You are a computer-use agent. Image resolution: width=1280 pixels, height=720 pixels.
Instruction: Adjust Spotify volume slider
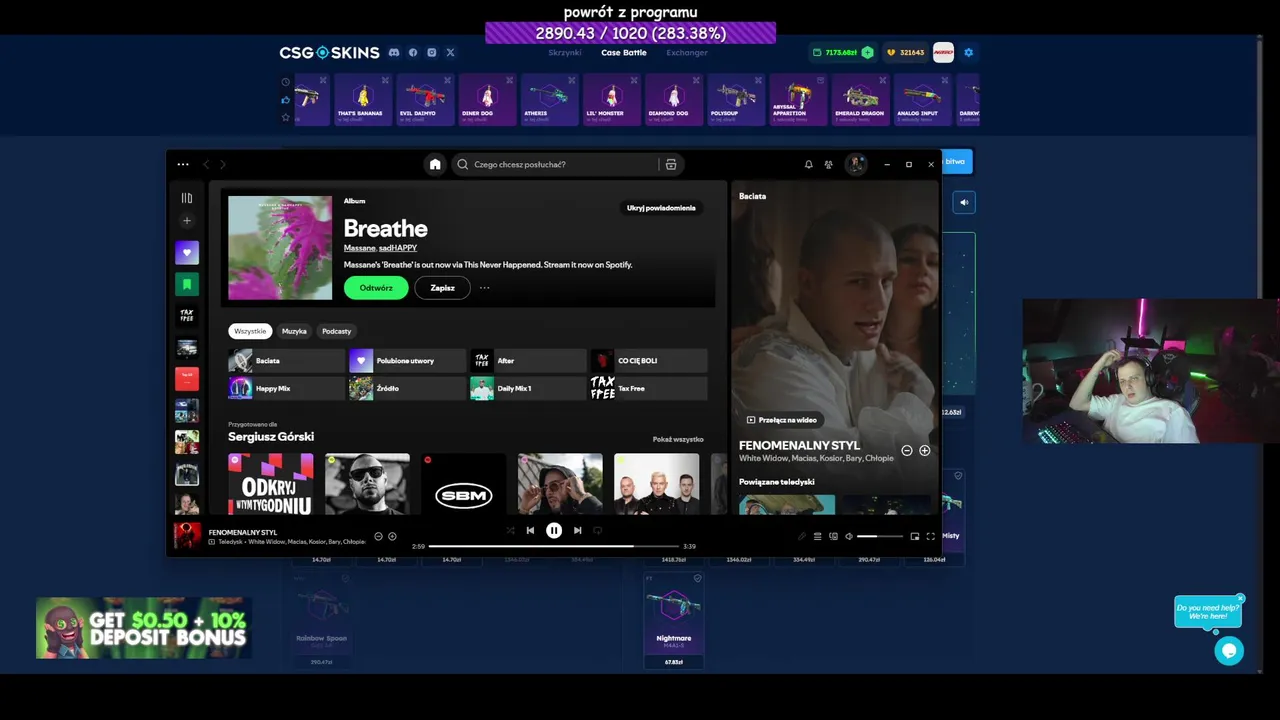tap(878, 537)
